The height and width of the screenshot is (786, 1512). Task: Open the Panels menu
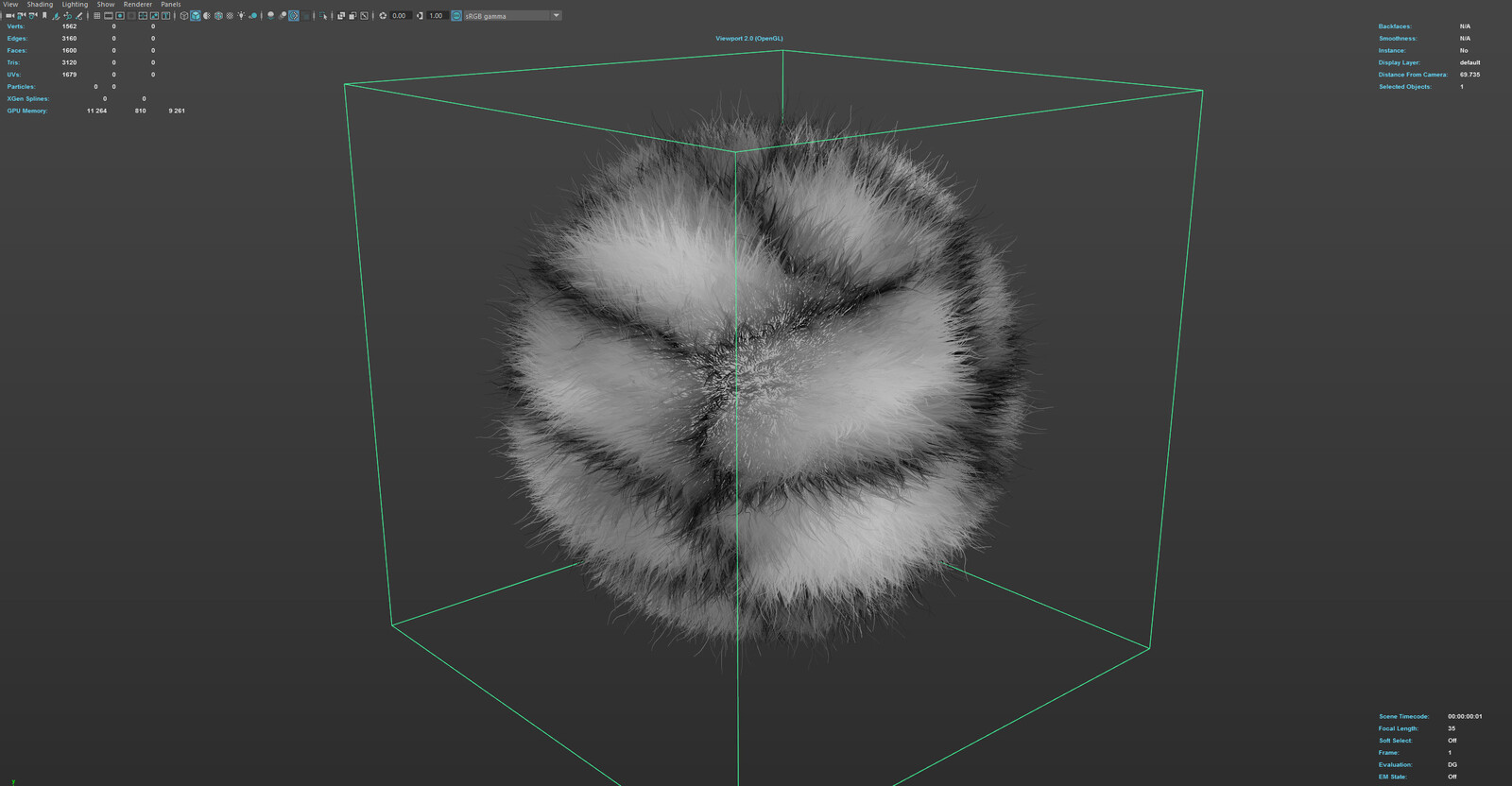point(170,4)
